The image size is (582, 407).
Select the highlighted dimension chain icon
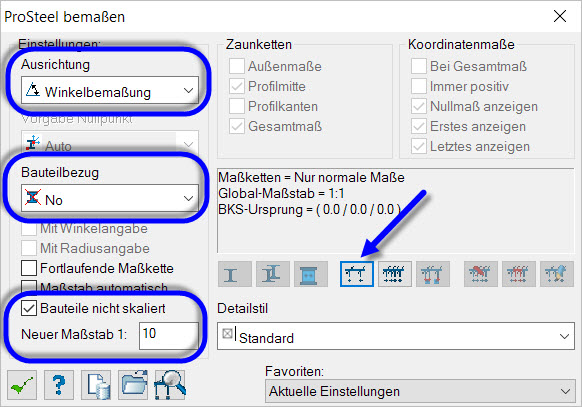pos(357,274)
